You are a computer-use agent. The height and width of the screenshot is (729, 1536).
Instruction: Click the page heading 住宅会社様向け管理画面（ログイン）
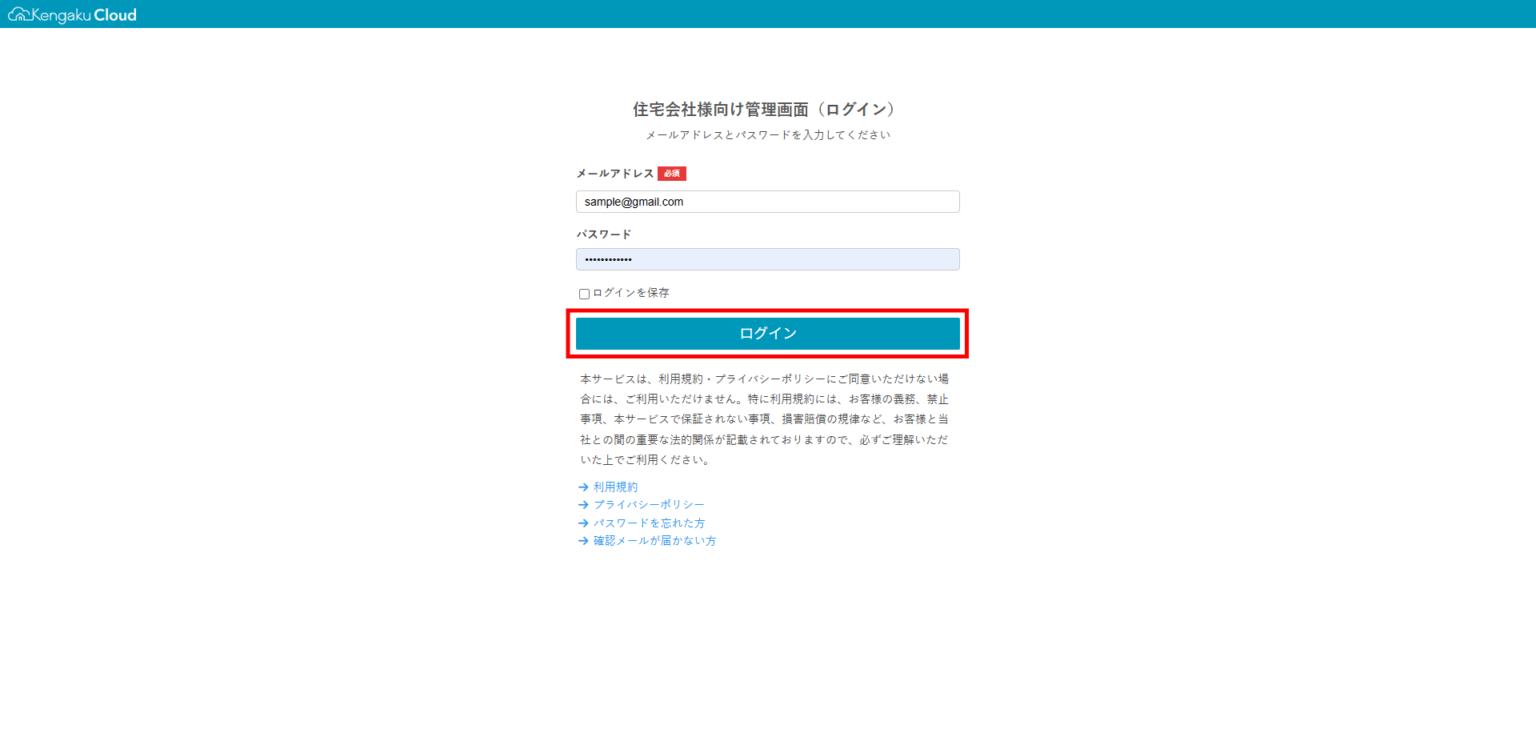point(767,109)
